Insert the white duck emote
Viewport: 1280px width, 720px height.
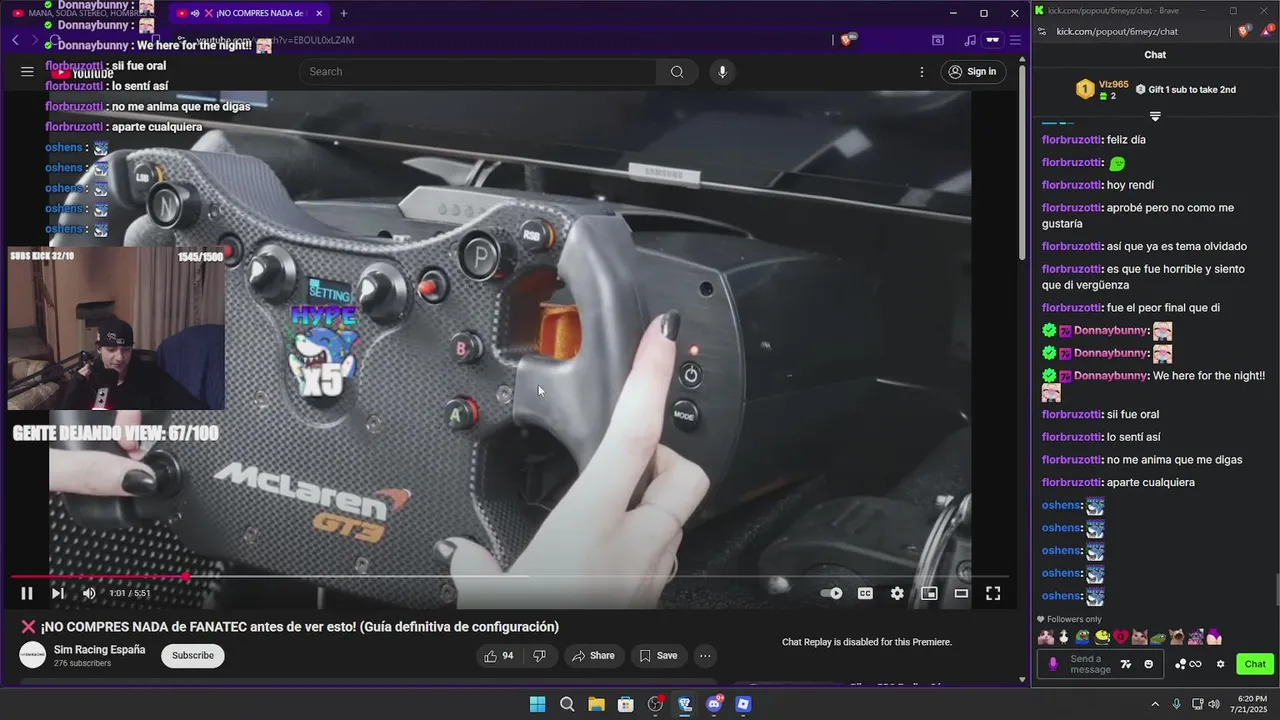pyautogui.click(x=1064, y=637)
